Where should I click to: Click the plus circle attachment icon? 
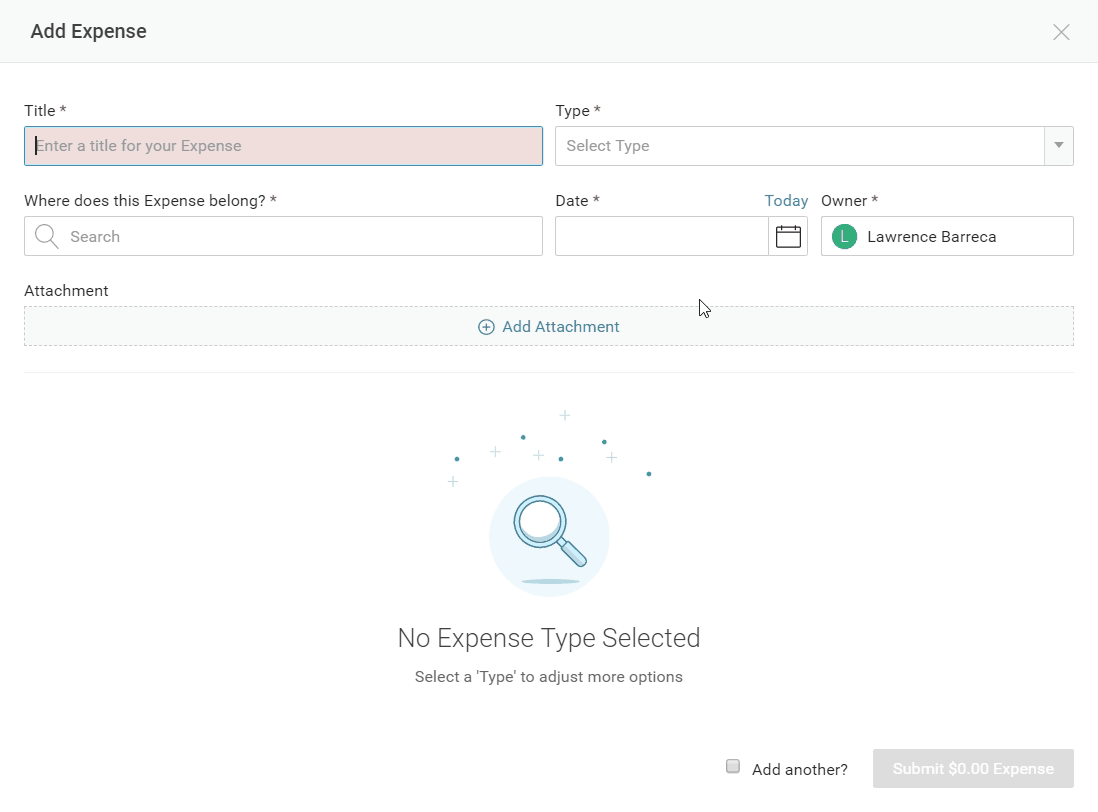tap(486, 327)
